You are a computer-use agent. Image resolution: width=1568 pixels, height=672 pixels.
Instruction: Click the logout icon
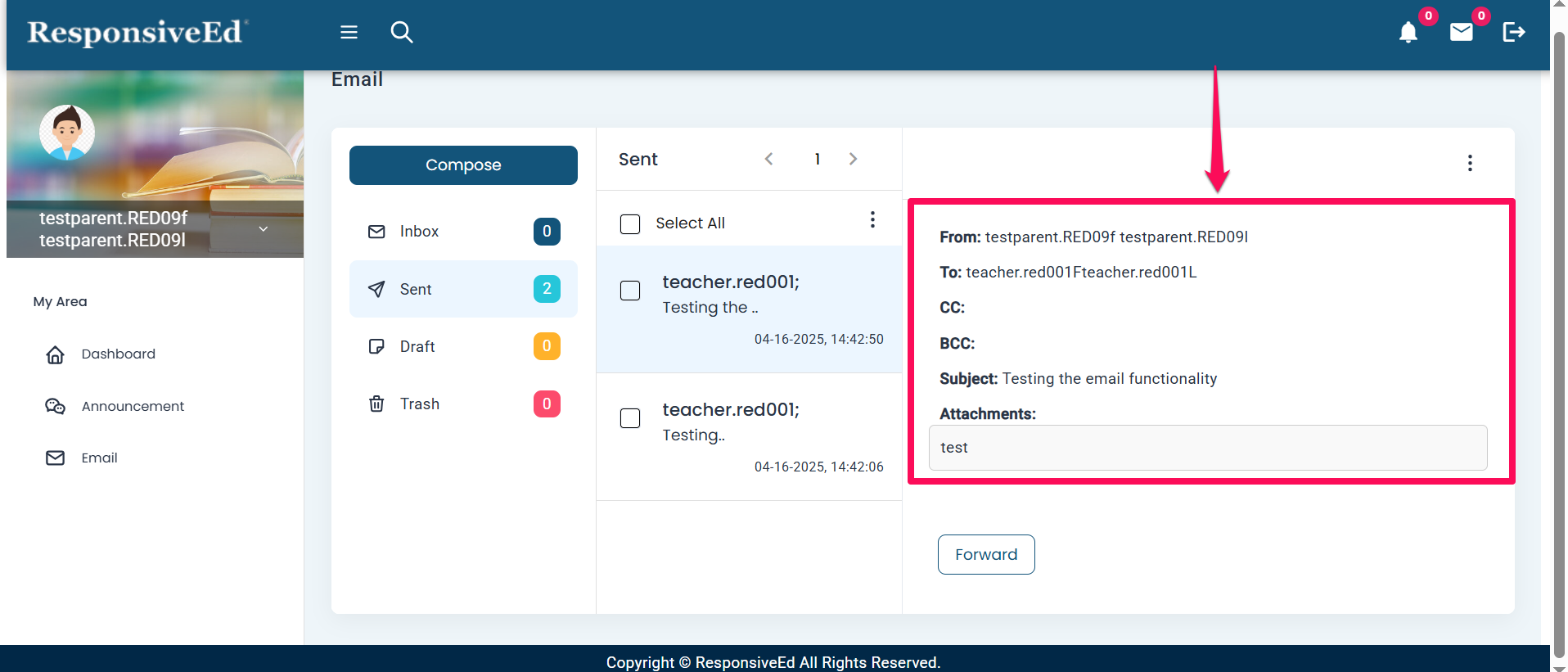(x=1513, y=32)
